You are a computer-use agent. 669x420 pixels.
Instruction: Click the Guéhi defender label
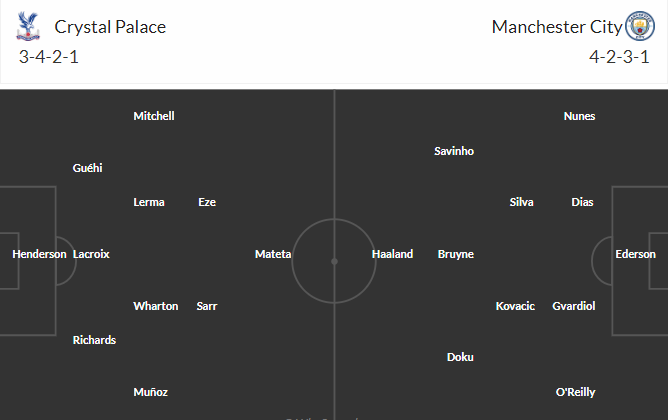click(87, 168)
